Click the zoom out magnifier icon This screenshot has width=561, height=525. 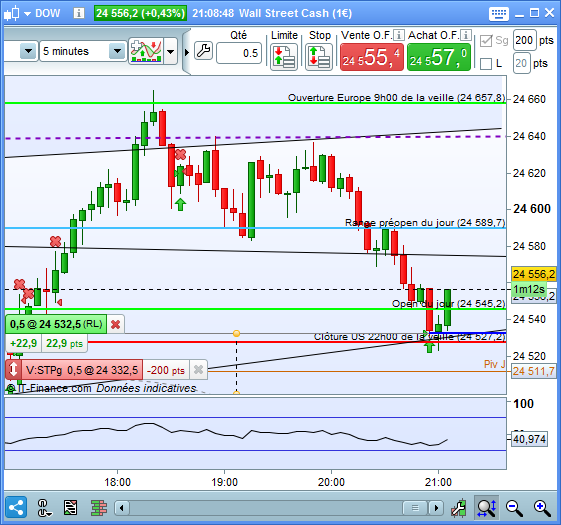click(514, 508)
